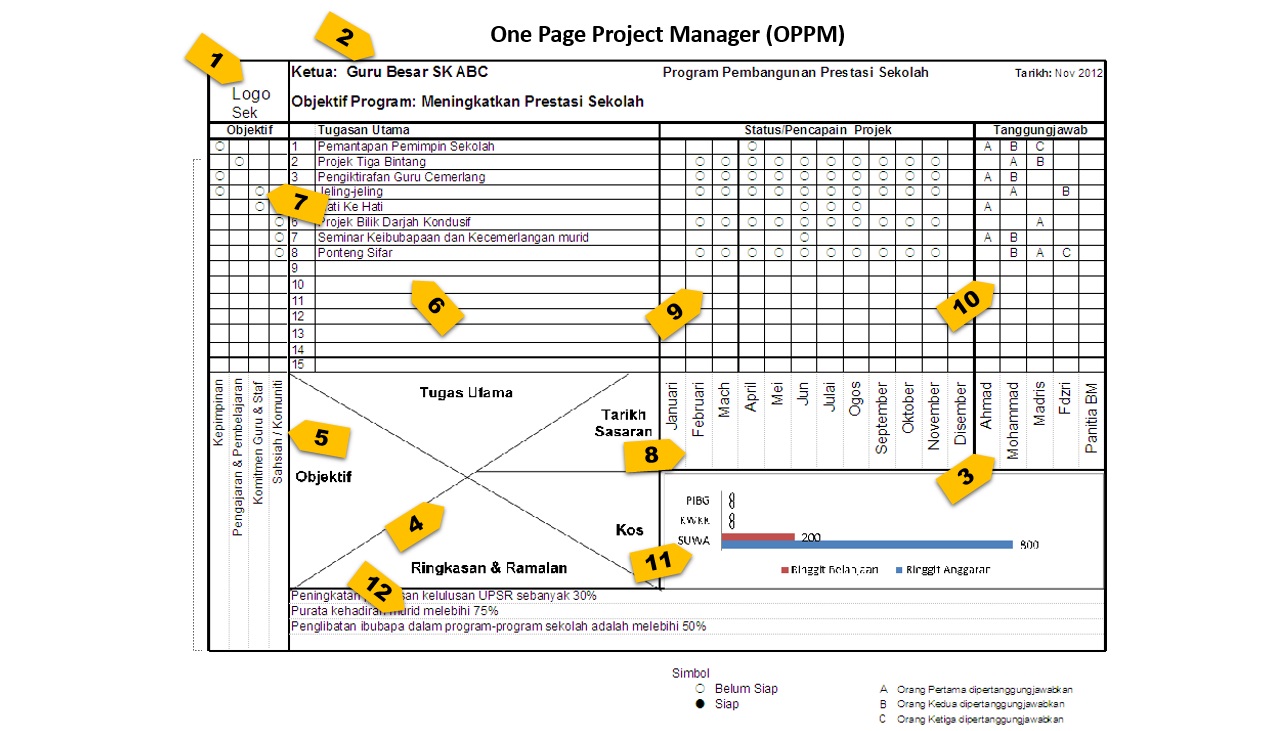Click the Mei month label
Viewport: 1287px width, 731px height.
coord(778,392)
